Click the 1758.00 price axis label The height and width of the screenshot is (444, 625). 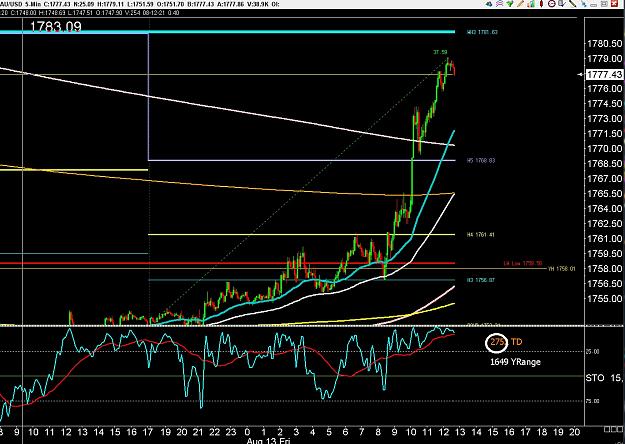tap(604, 269)
